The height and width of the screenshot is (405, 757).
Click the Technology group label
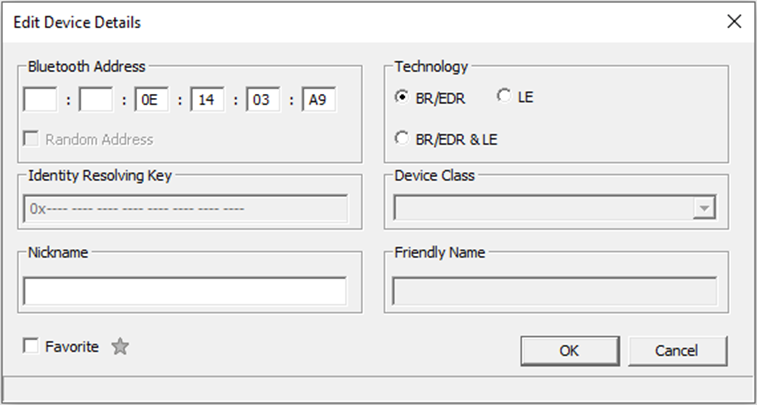coord(431,67)
